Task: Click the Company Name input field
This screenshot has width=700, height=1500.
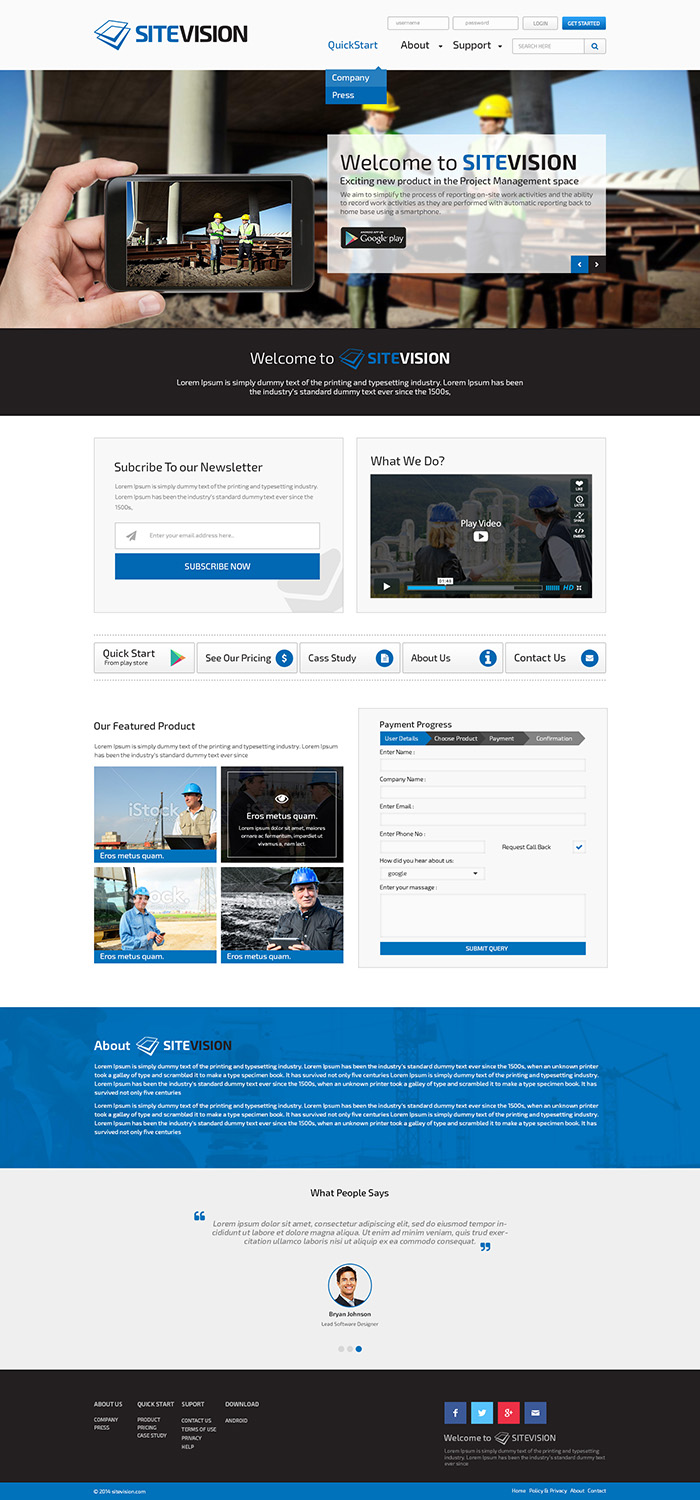Action: click(x=483, y=792)
